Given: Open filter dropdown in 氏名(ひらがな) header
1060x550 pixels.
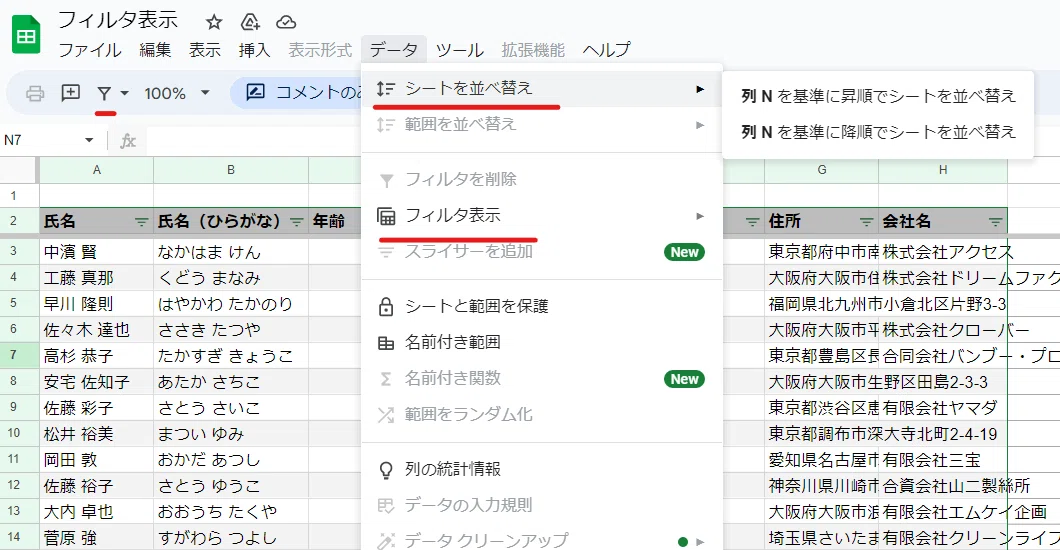Looking at the screenshot, I should 297,222.
